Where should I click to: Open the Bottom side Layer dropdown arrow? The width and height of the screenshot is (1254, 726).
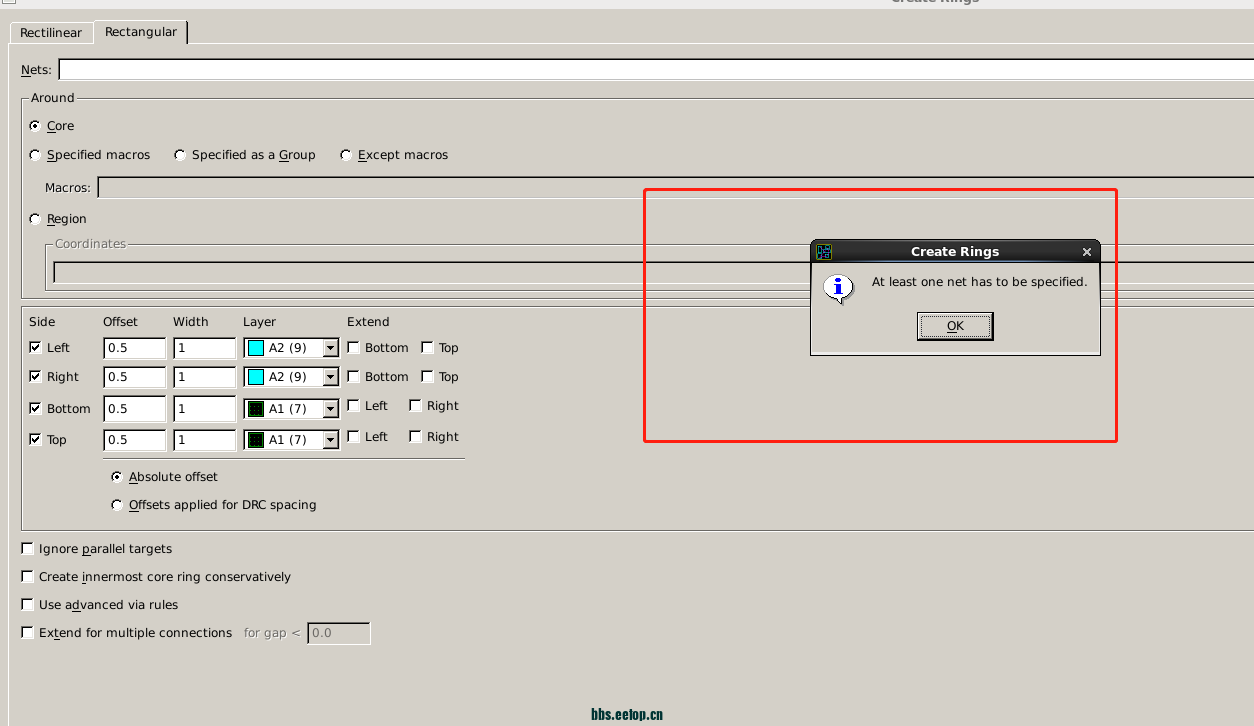[330, 409]
